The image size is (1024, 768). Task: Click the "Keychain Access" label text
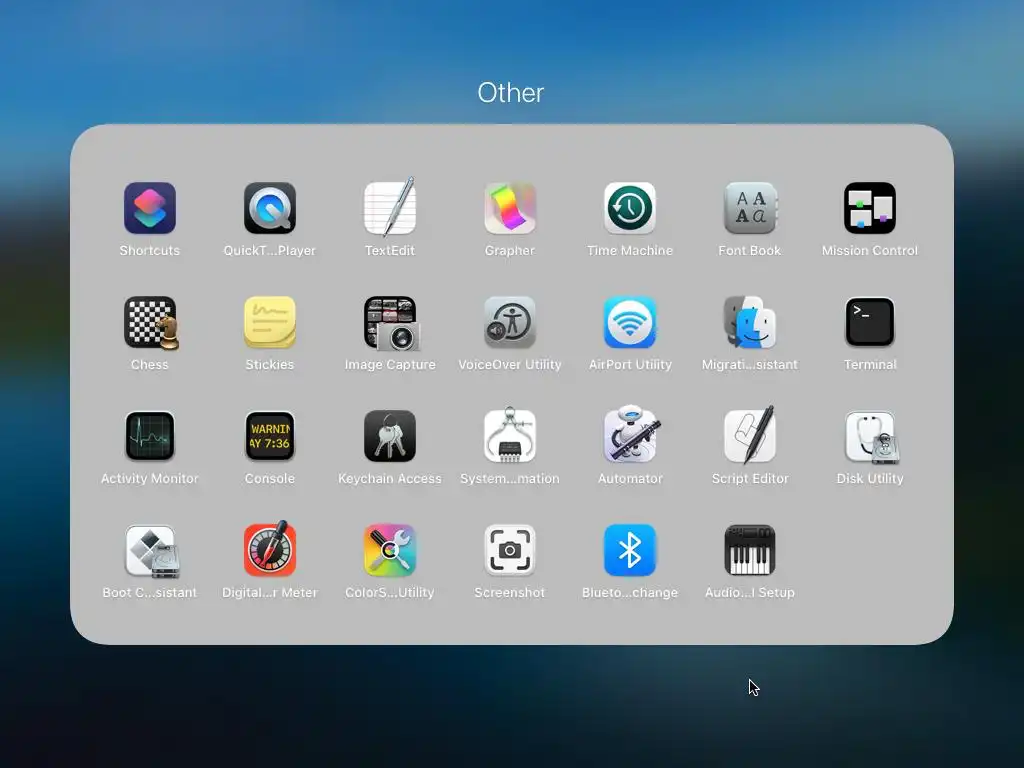point(390,479)
